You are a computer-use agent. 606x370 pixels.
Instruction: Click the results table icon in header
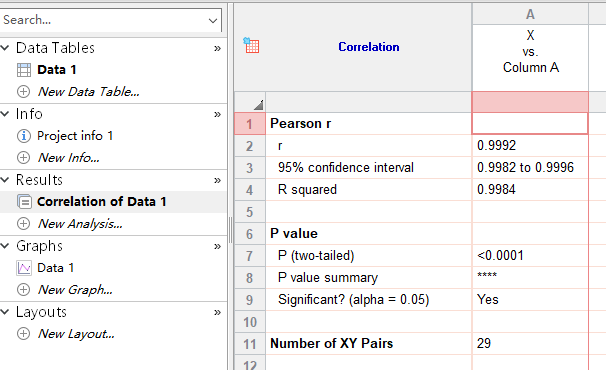tap(251, 45)
